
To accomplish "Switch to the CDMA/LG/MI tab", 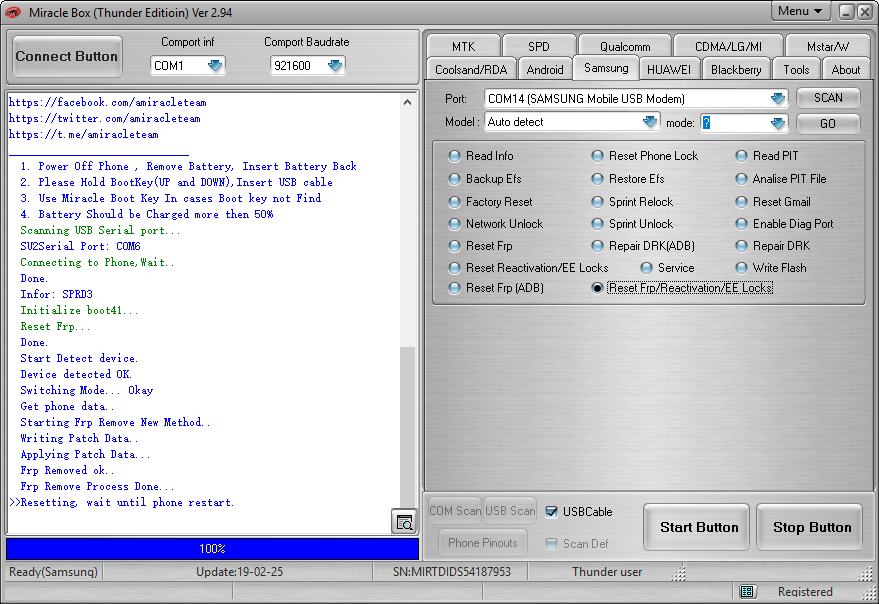I will (x=728, y=46).
